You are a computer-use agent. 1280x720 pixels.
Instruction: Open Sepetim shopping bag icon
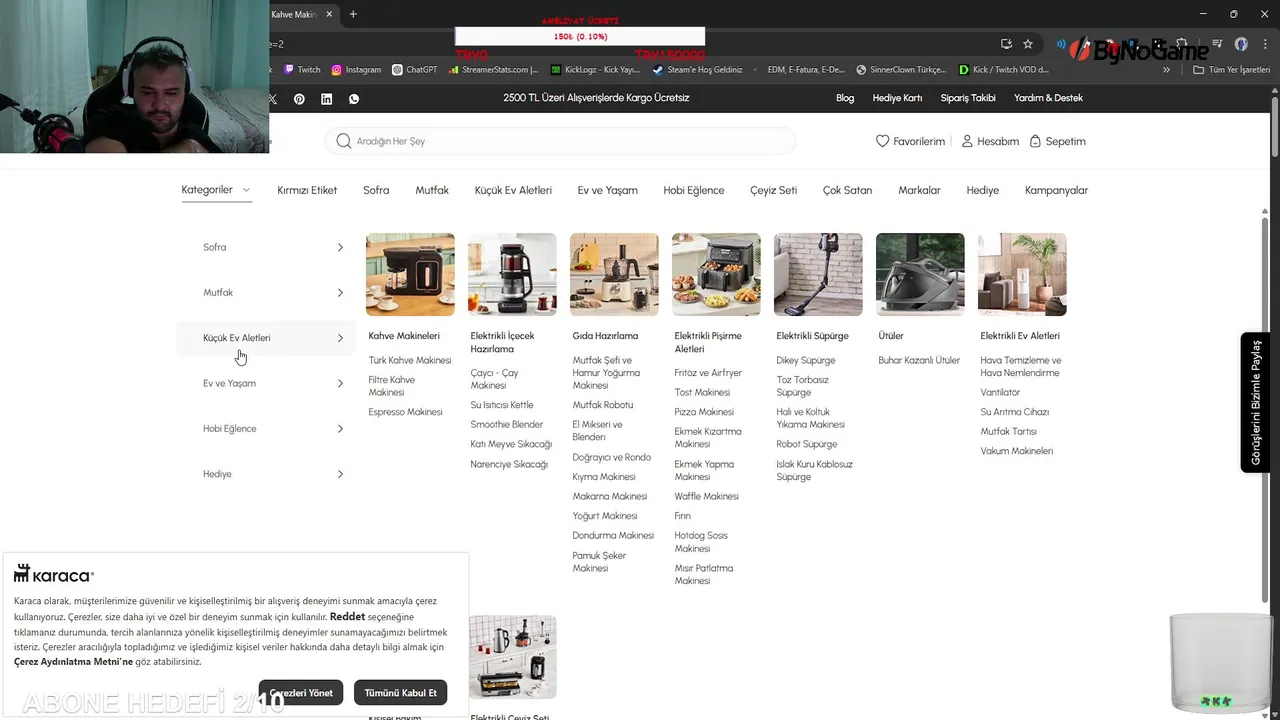coord(1035,141)
